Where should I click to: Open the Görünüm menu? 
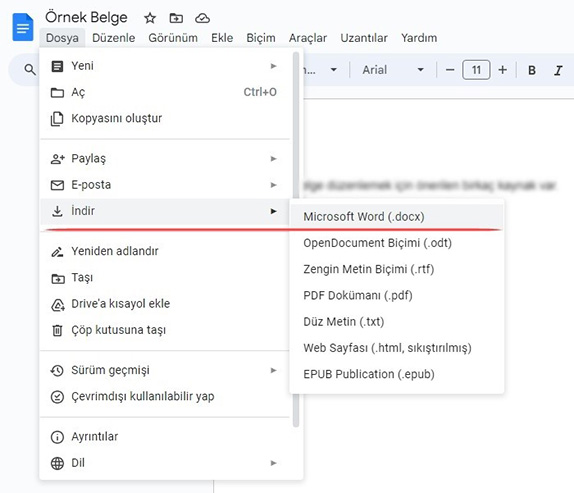pyautogui.click(x=173, y=38)
